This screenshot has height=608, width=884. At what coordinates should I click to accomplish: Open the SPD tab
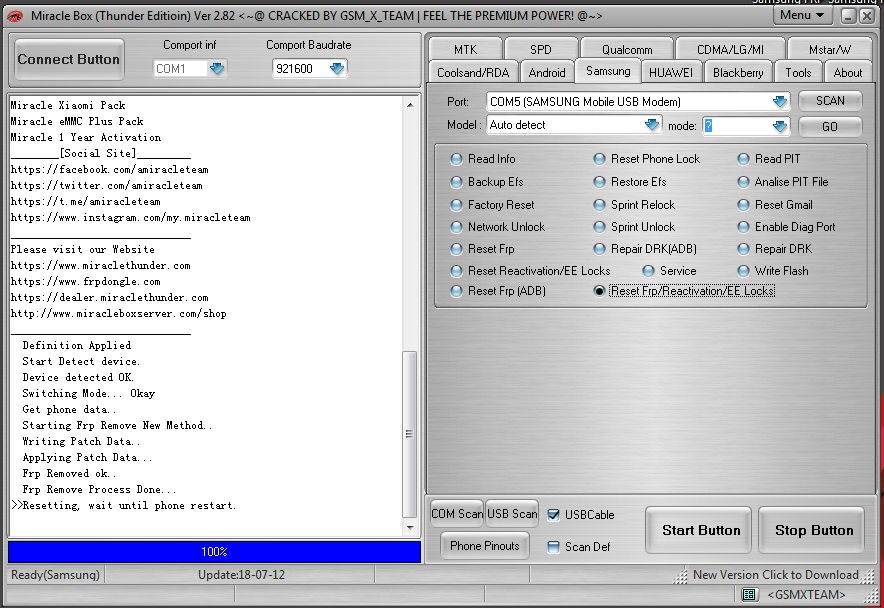[541, 50]
